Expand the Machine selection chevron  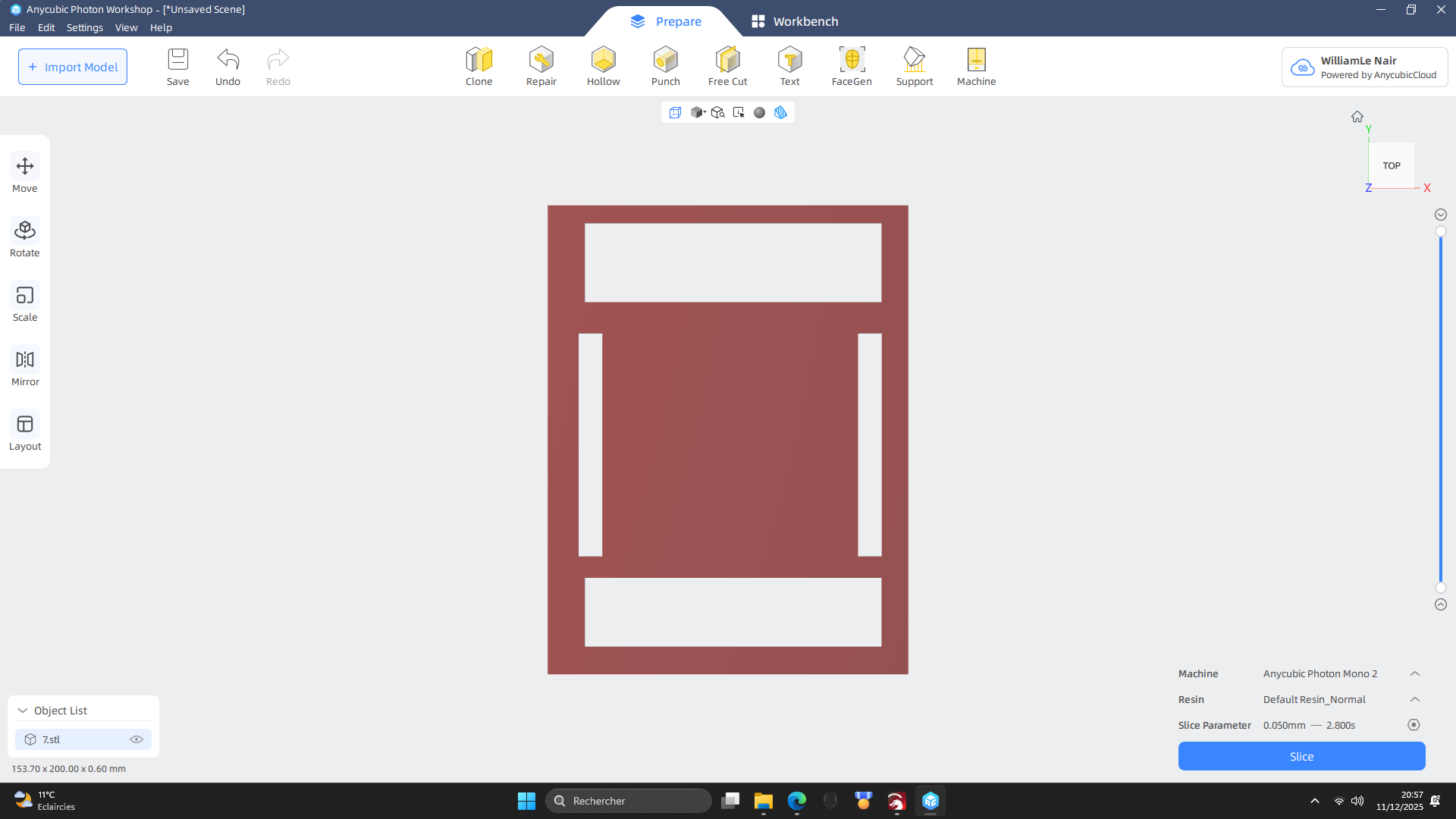pos(1415,673)
